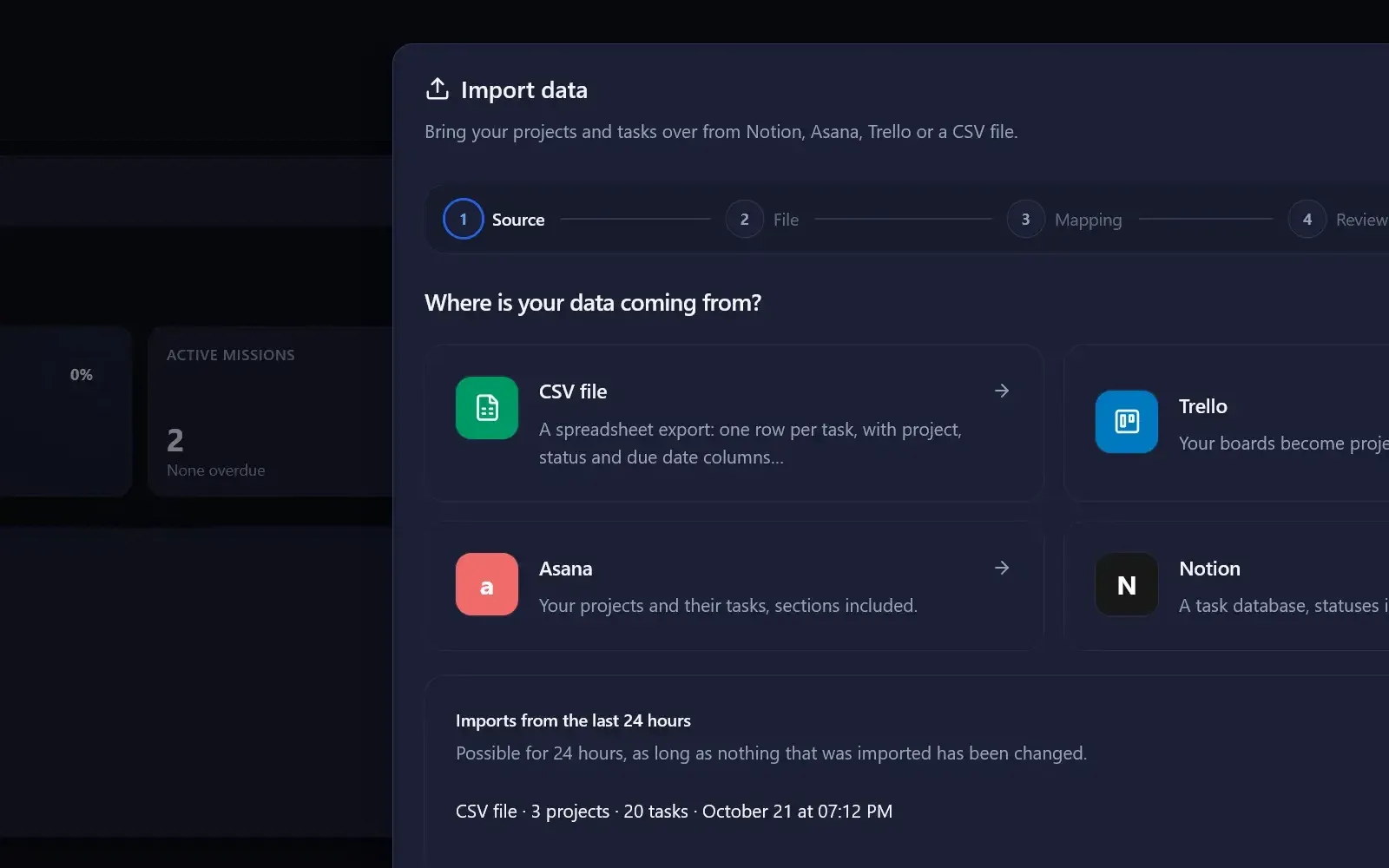The image size is (1389, 868).
Task: Click the CSV file import history row
Action: point(674,812)
